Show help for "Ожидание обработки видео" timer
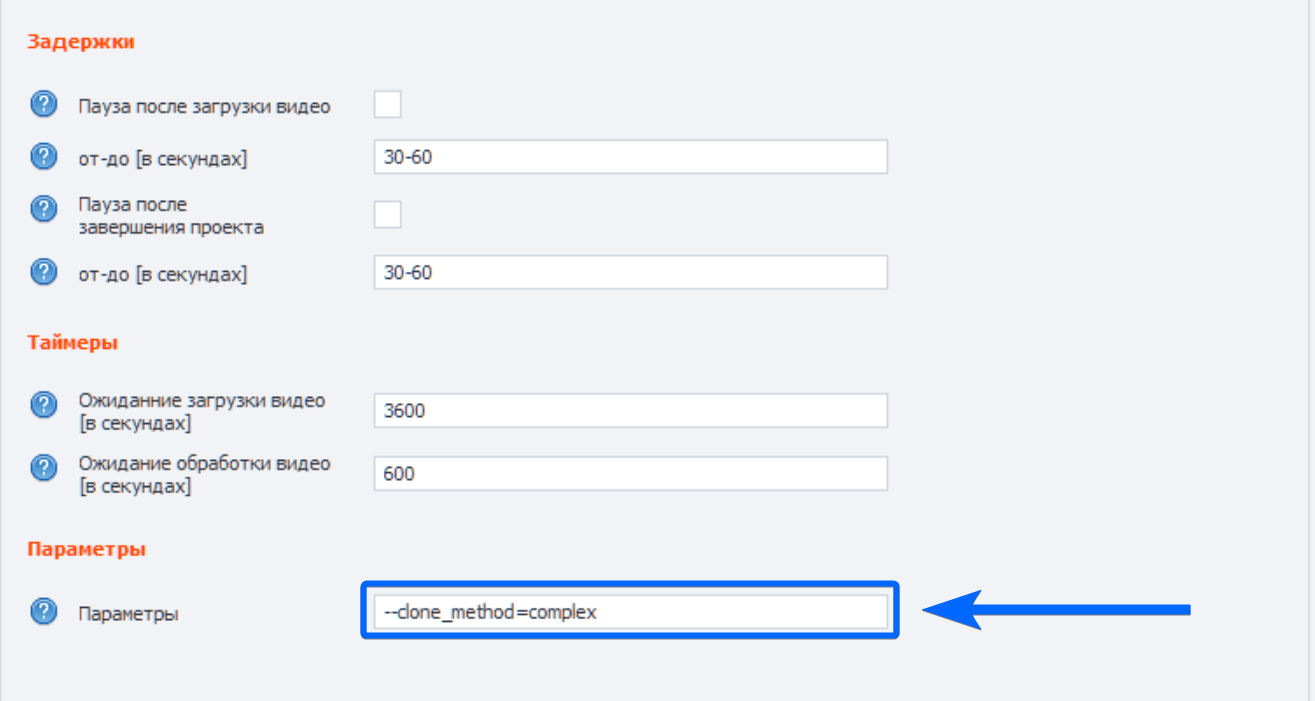The height and width of the screenshot is (701, 1315). (44, 468)
